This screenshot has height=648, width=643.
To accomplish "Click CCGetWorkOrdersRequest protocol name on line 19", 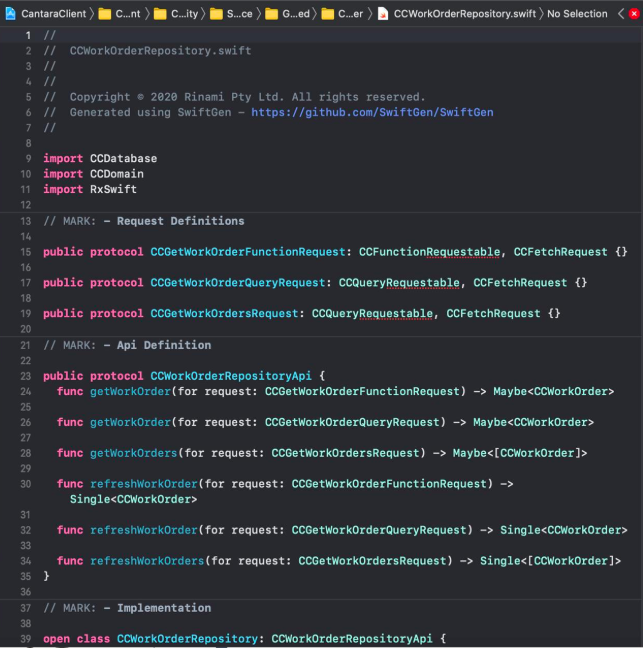I will (224, 313).
